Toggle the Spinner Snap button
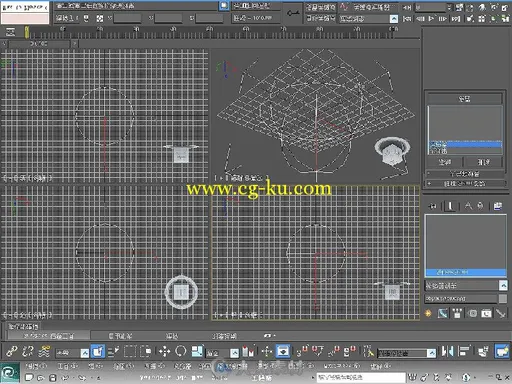Image resolution: width=512 pixels, height=384 pixels. click(349, 351)
